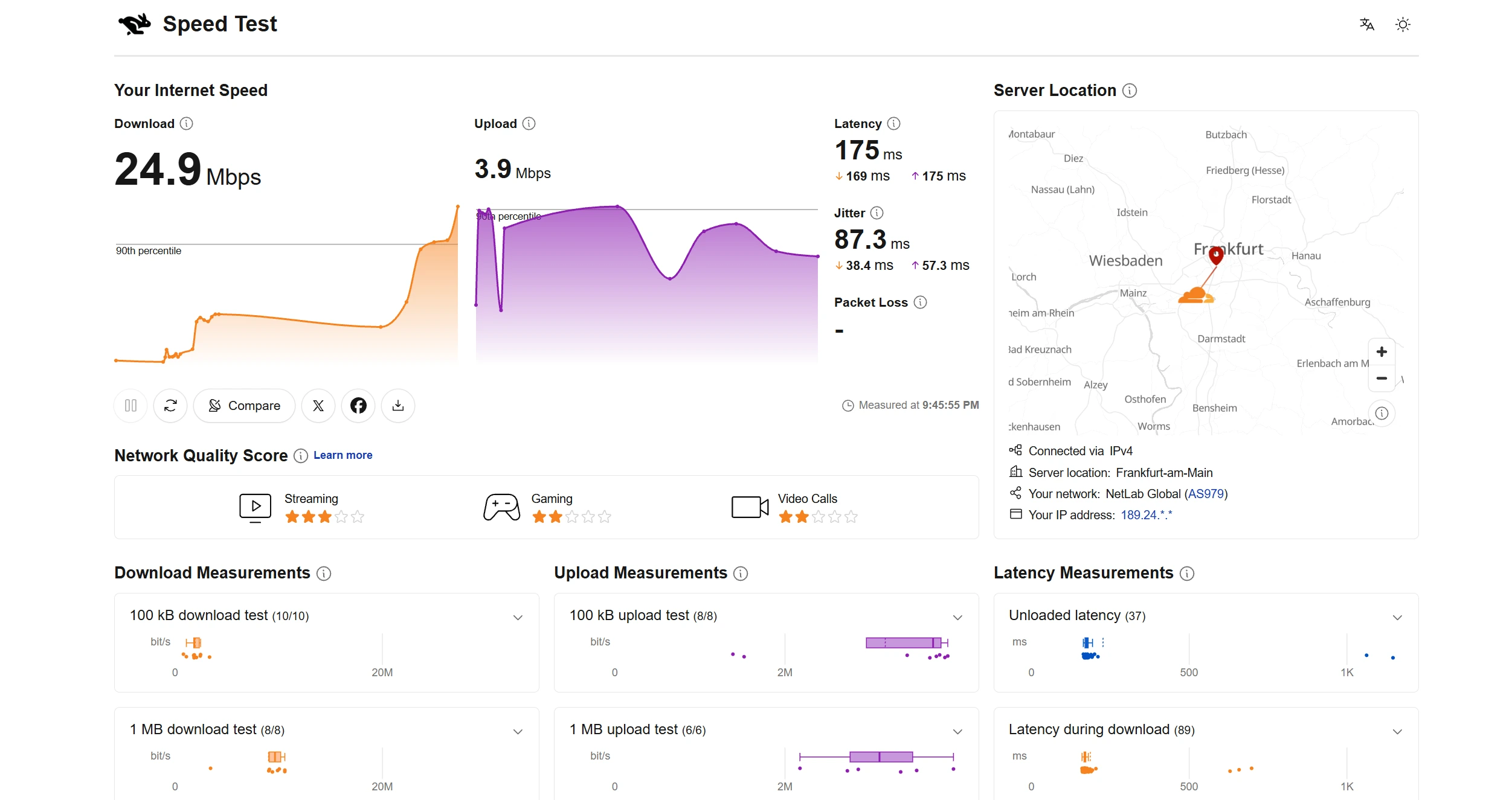Retry the speed test with refresh icon
The width and height of the screenshot is (1512, 800).
click(x=170, y=406)
